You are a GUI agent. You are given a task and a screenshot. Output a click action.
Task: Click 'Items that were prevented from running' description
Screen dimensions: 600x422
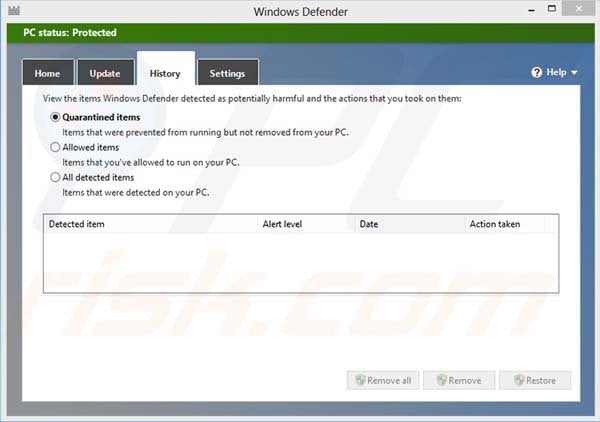(x=205, y=132)
